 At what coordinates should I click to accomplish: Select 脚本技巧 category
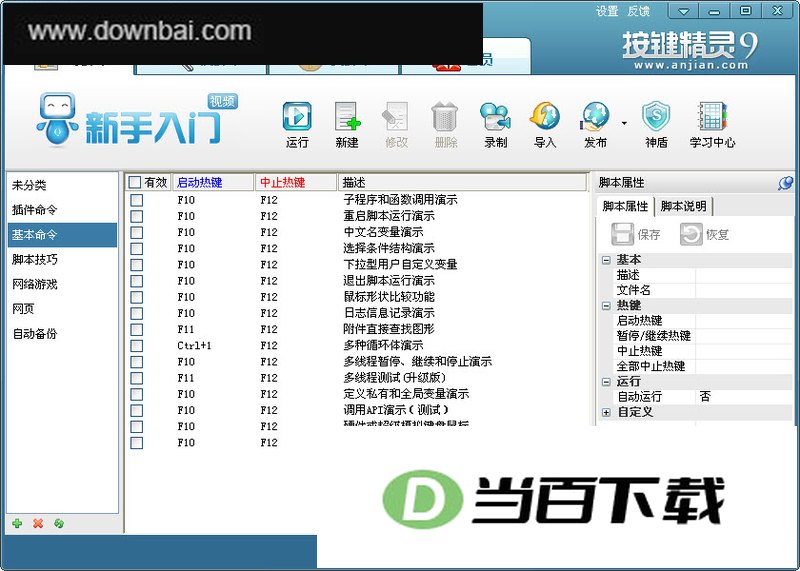coord(62,260)
